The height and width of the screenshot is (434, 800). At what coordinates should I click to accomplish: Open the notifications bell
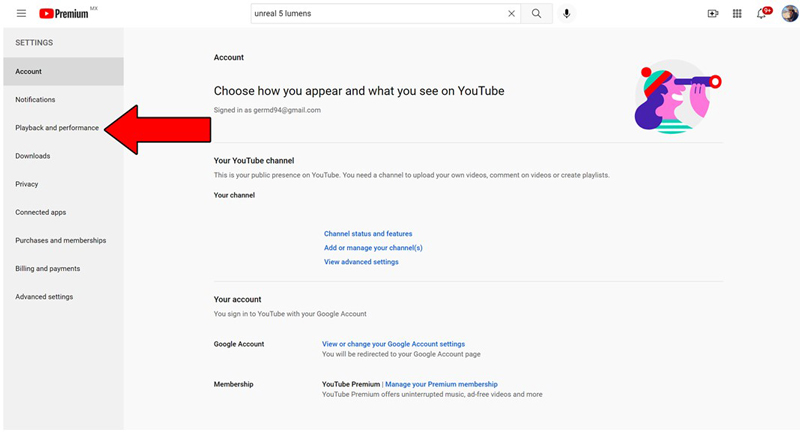point(762,14)
